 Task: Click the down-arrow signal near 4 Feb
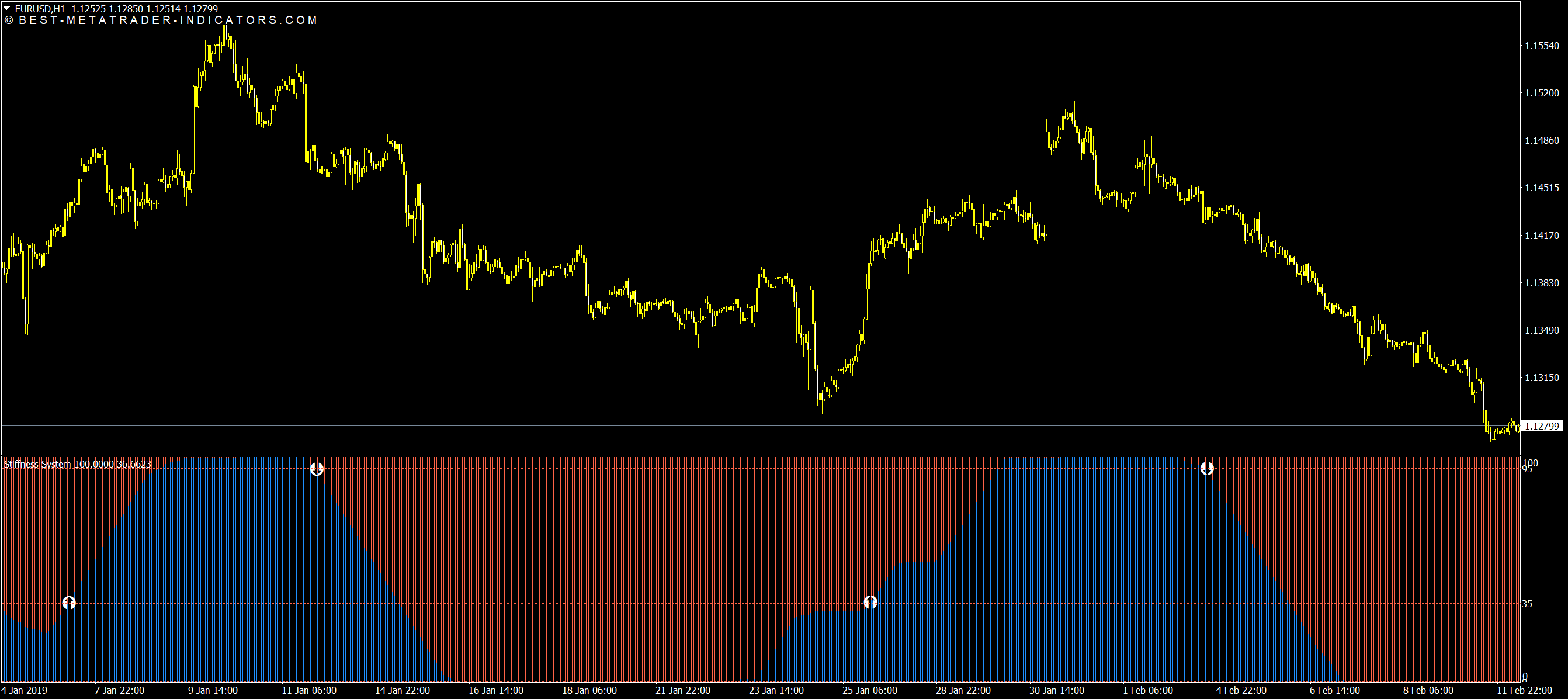point(1206,468)
